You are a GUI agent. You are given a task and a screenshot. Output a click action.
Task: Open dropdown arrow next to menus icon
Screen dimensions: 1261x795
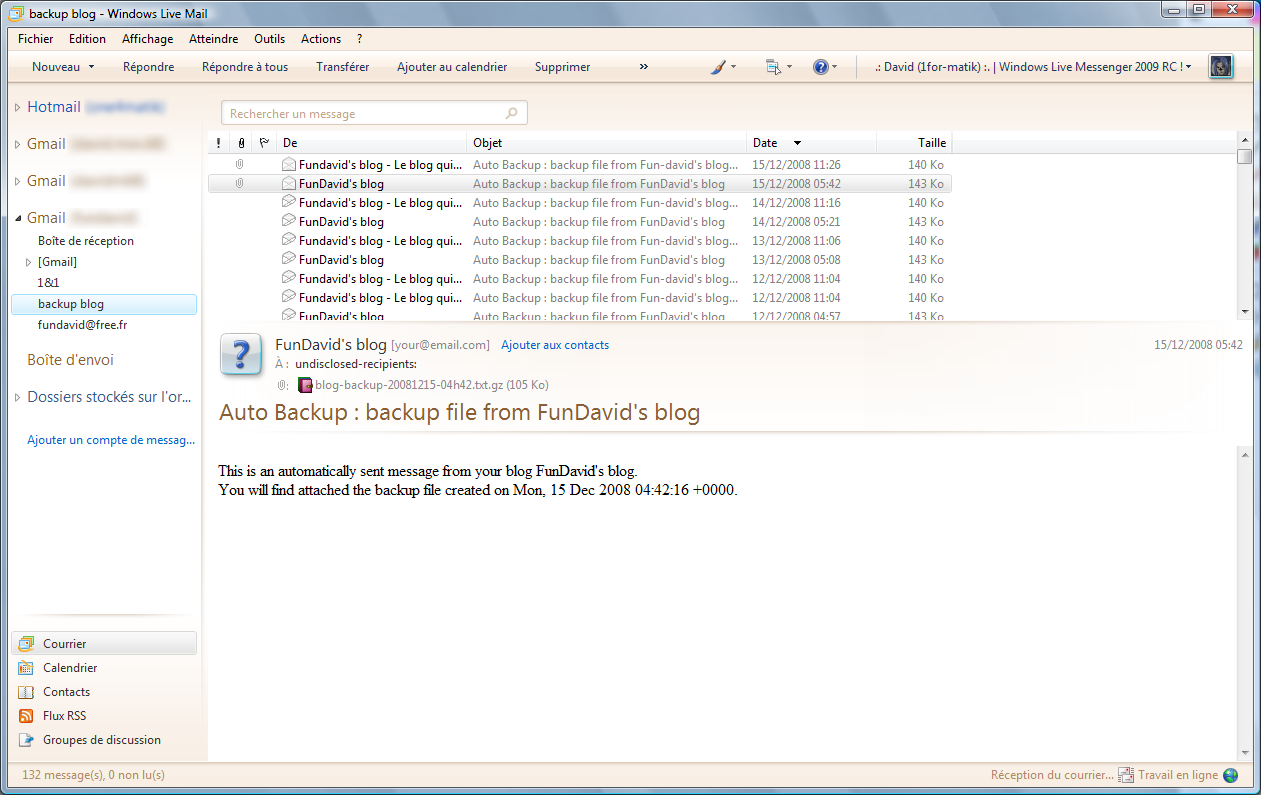tap(789, 67)
